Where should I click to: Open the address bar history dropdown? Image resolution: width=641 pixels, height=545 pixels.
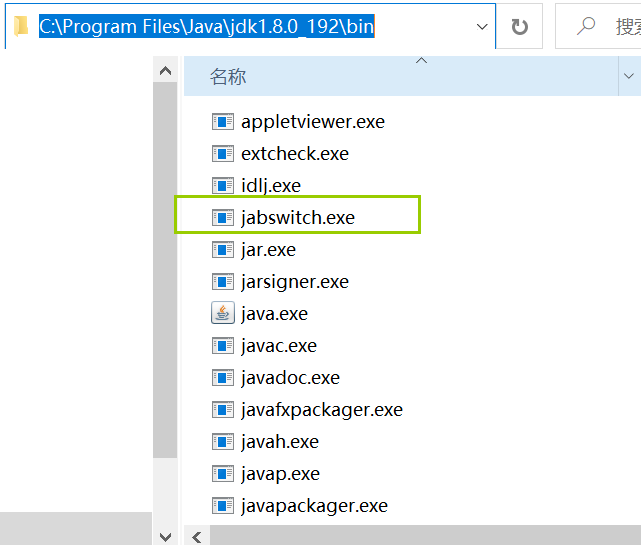click(x=482, y=27)
